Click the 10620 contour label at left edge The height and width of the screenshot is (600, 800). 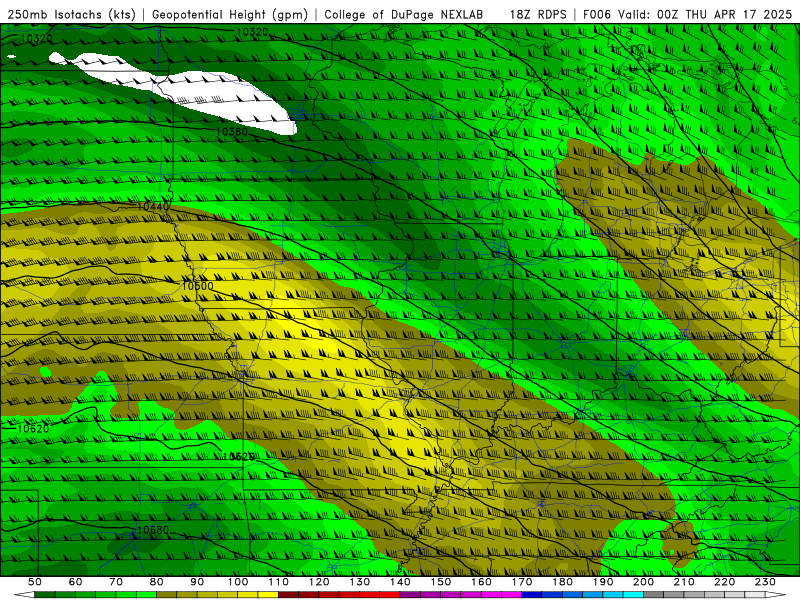pyautogui.click(x=33, y=429)
